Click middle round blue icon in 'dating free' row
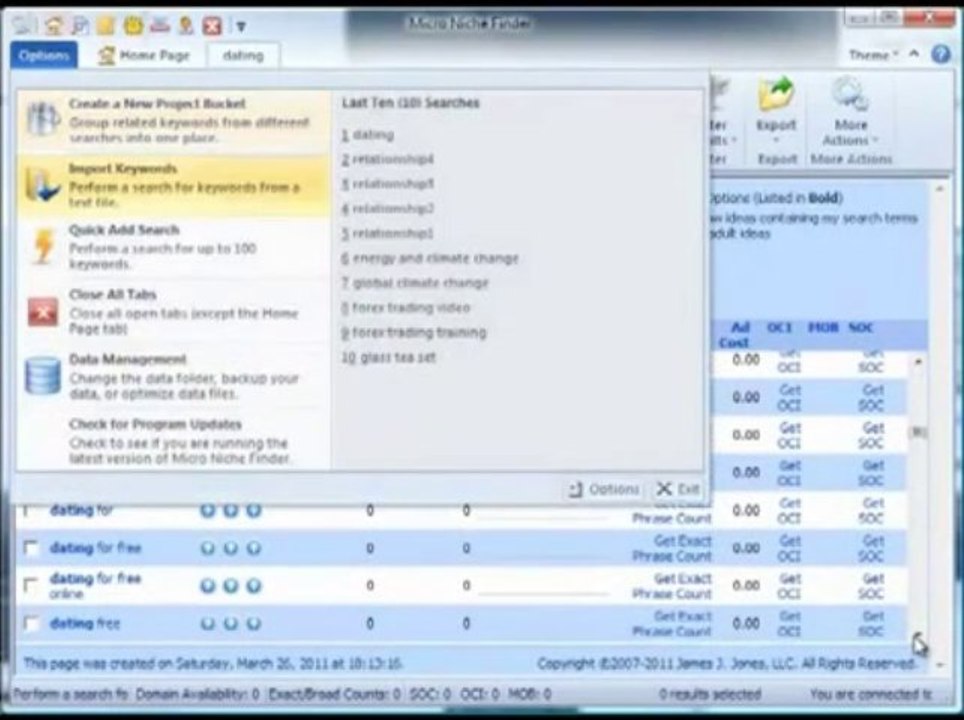The height and width of the screenshot is (720, 964). tap(231, 623)
